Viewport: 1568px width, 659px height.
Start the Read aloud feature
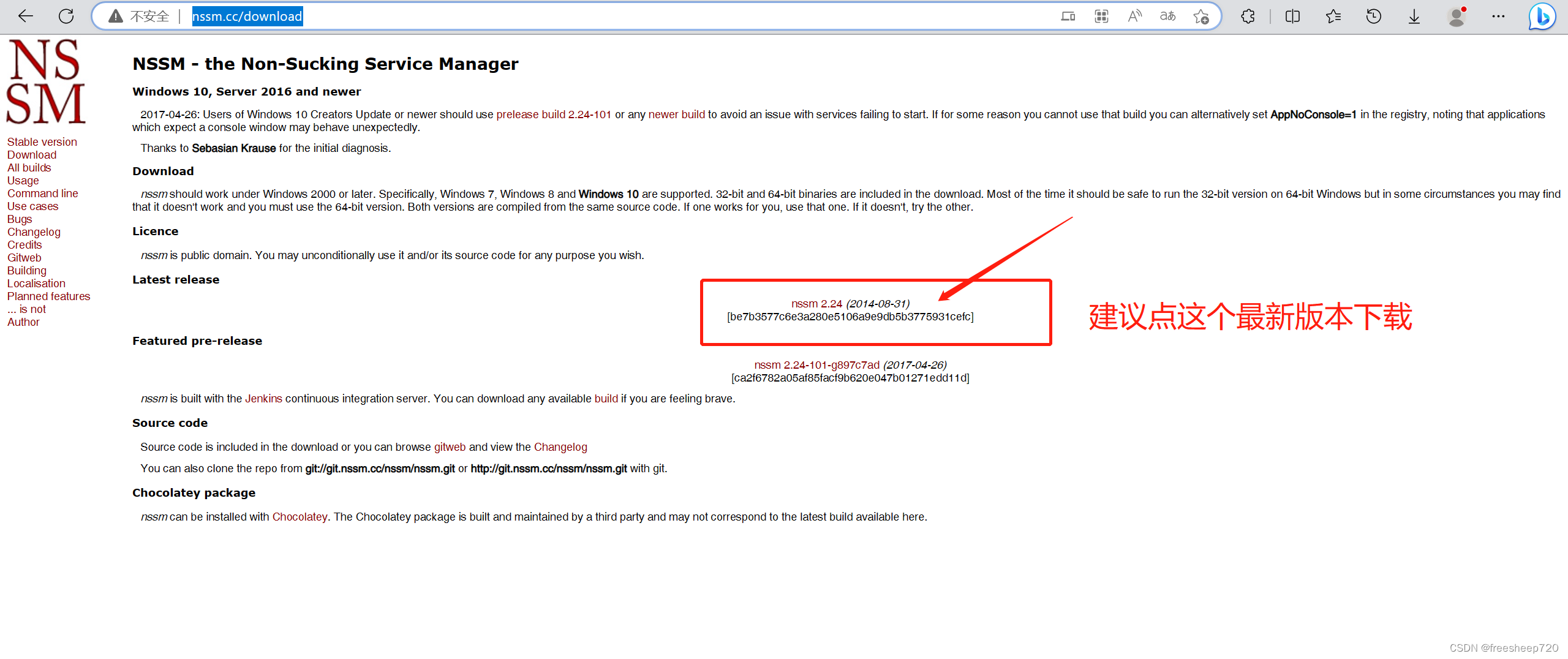click(x=1134, y=17)
